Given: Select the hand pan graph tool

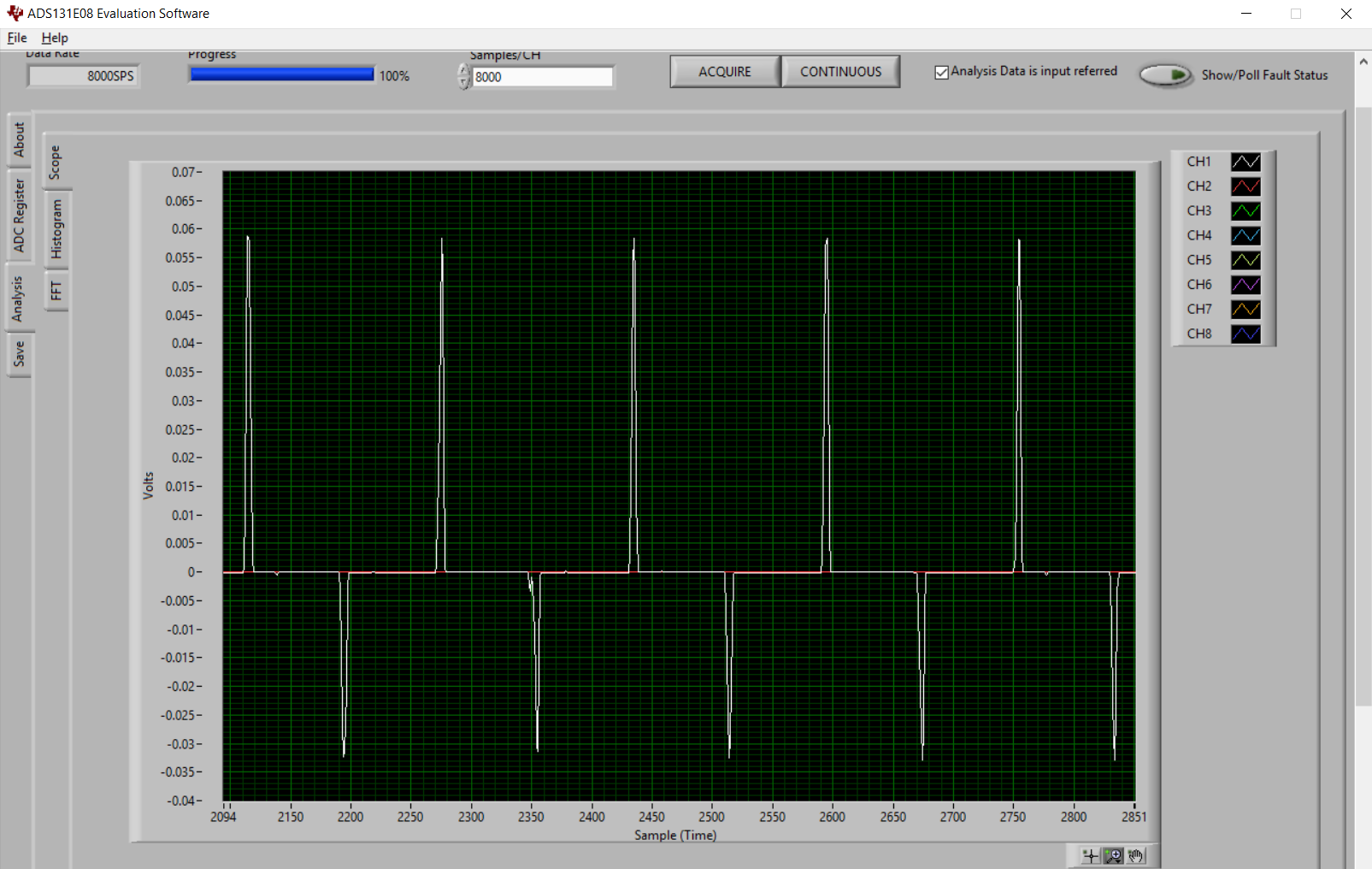Looking at the screenshot, I should point(1135,855).
